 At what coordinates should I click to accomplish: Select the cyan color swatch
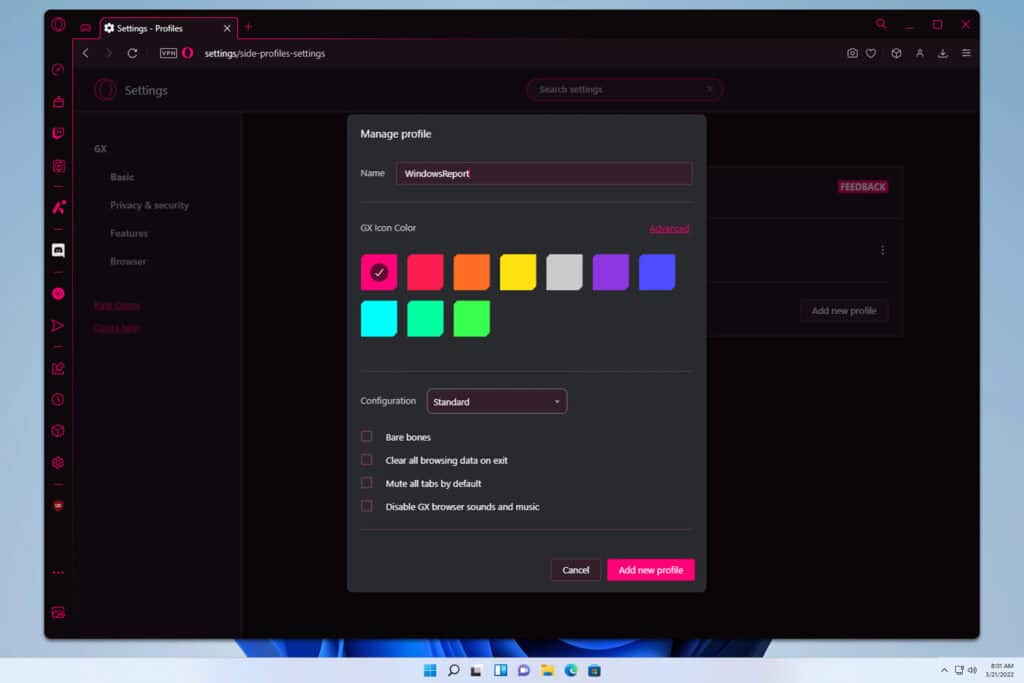coord(379,319)
